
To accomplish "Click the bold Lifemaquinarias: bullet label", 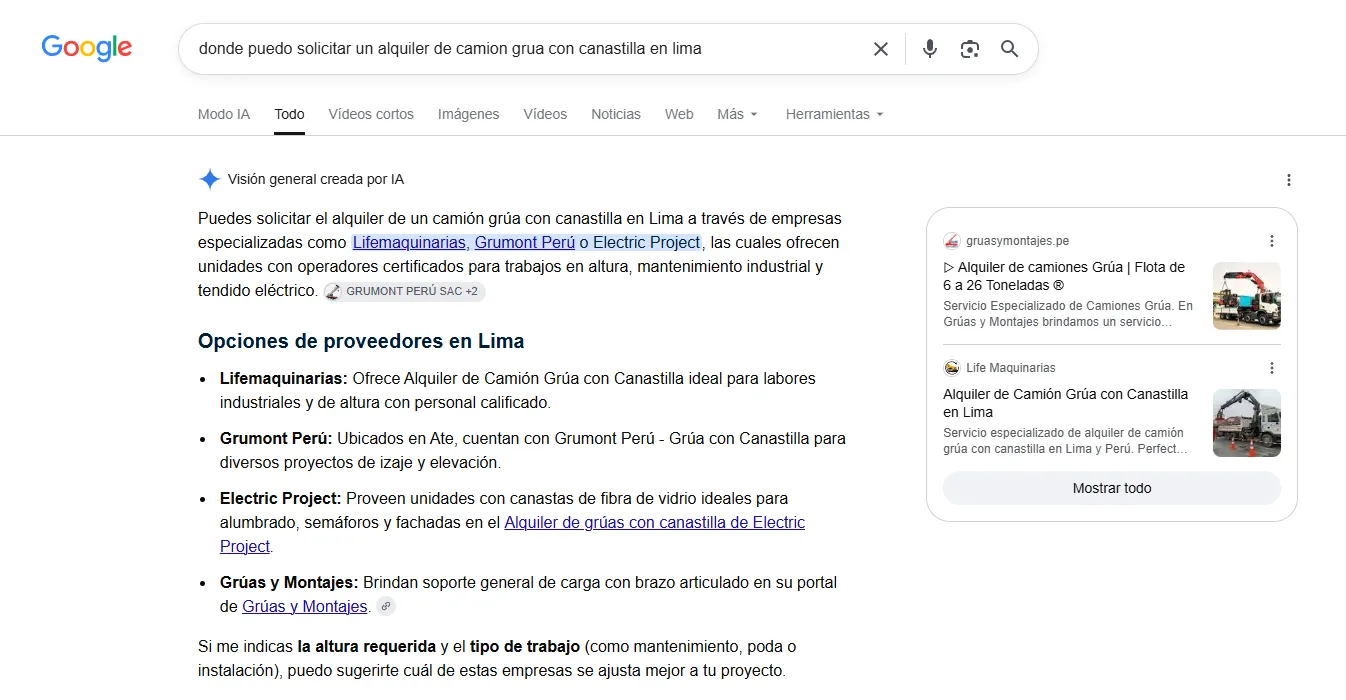I will coord(284,378).
